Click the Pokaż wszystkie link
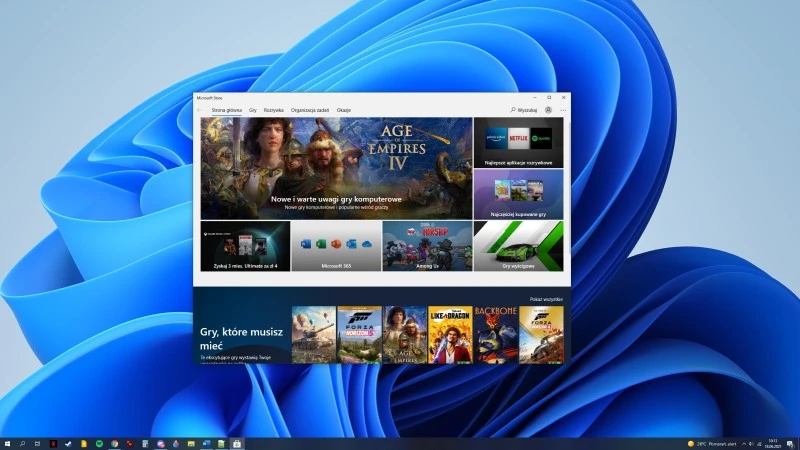The height and width of the screenshot is (450, 800). [546, 299]
